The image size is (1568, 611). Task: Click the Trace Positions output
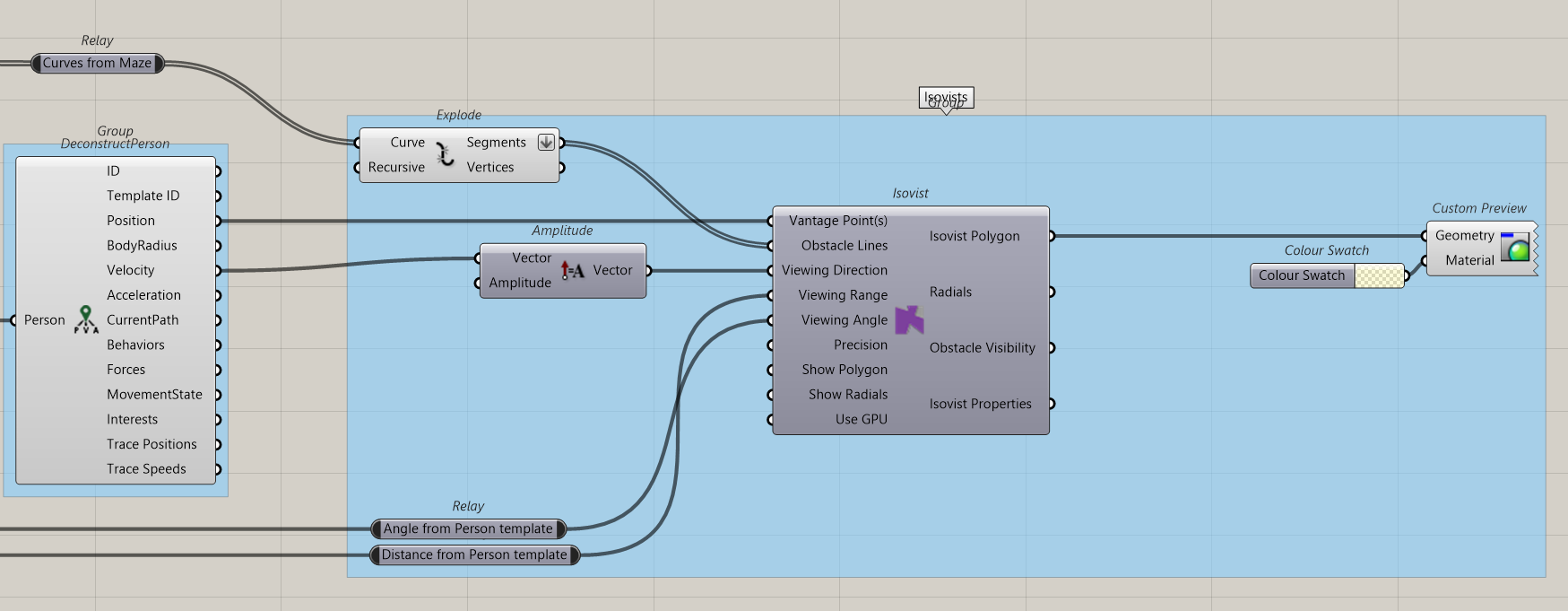[152, 444]
